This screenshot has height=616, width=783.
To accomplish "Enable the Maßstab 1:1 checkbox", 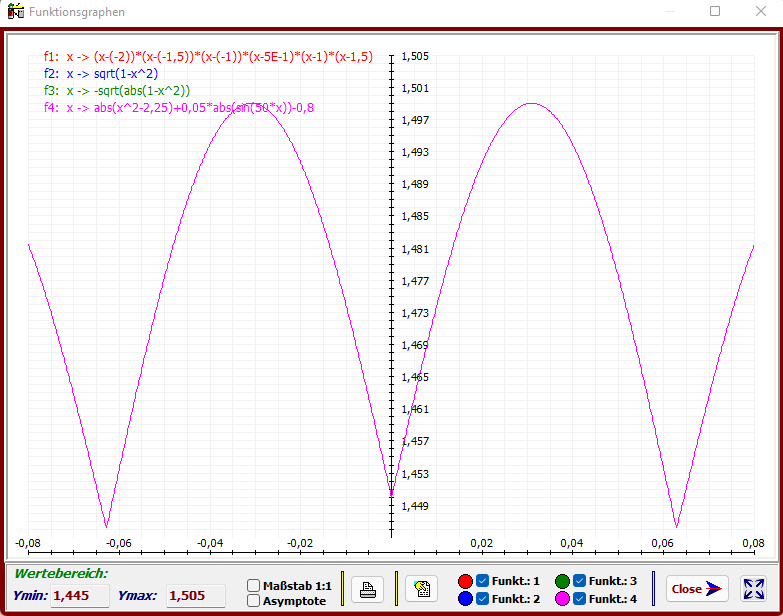I will [x=254, y=586].
